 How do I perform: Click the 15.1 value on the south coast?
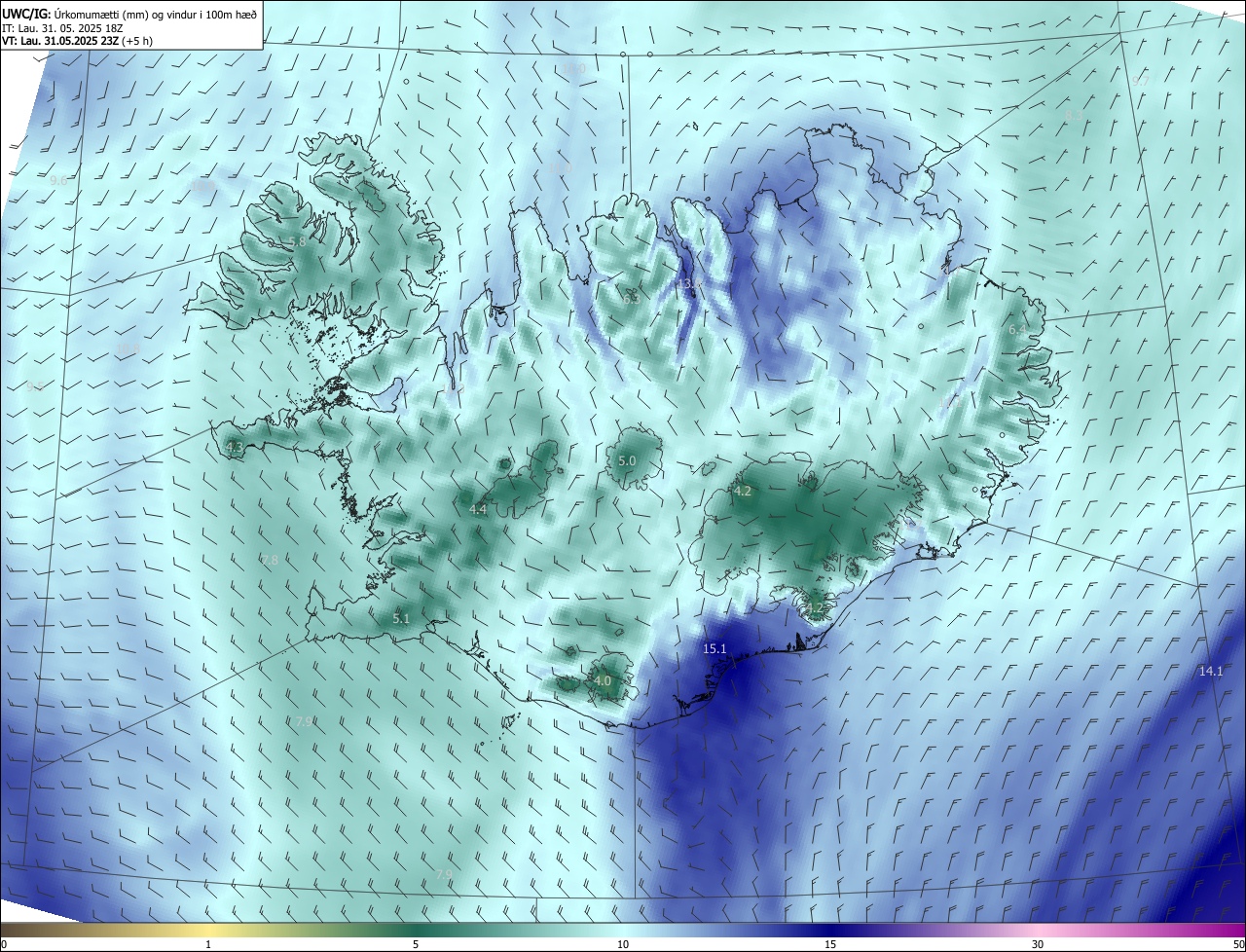point(715,647)
